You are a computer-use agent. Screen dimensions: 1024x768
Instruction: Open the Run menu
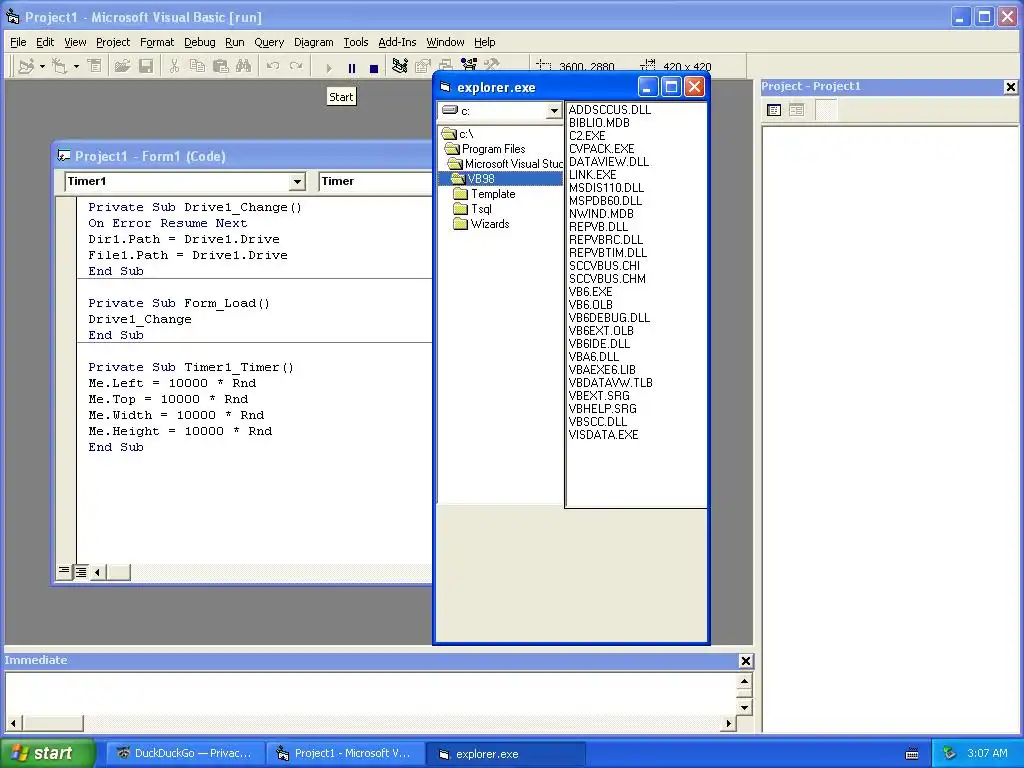coord(234,42)
